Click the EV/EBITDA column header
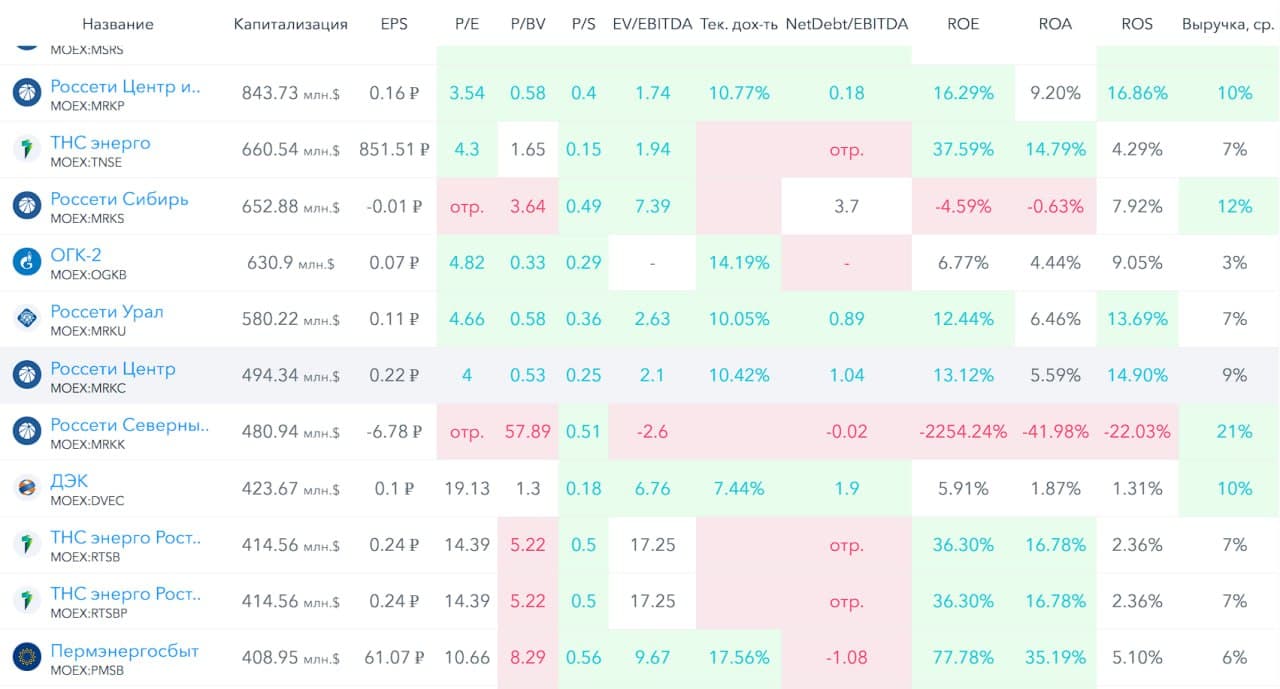Viewport: 1280px width, 689px height. pyautogui.click(x=652, y=24)
